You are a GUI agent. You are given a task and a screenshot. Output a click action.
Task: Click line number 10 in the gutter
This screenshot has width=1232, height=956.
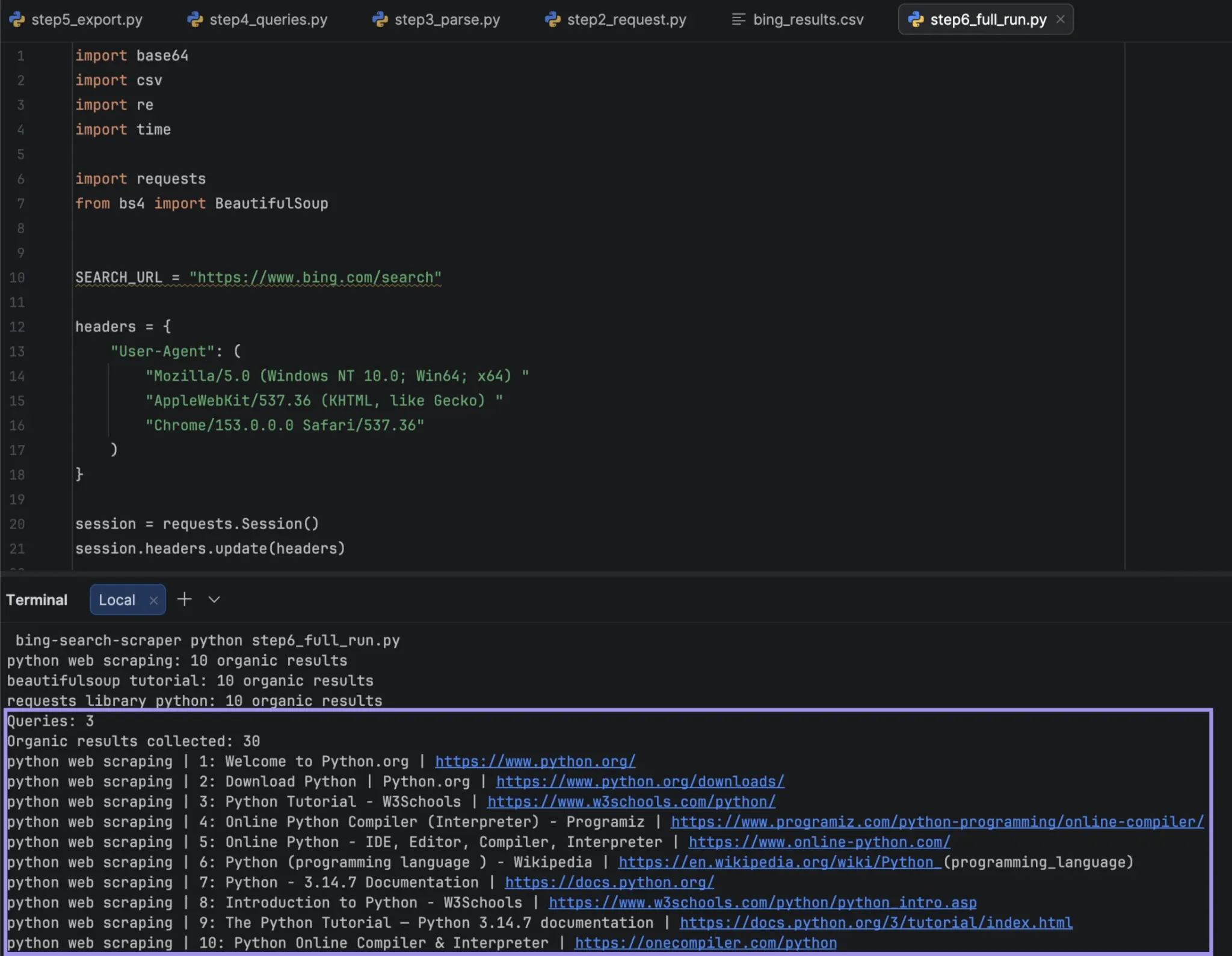[17, 278]
